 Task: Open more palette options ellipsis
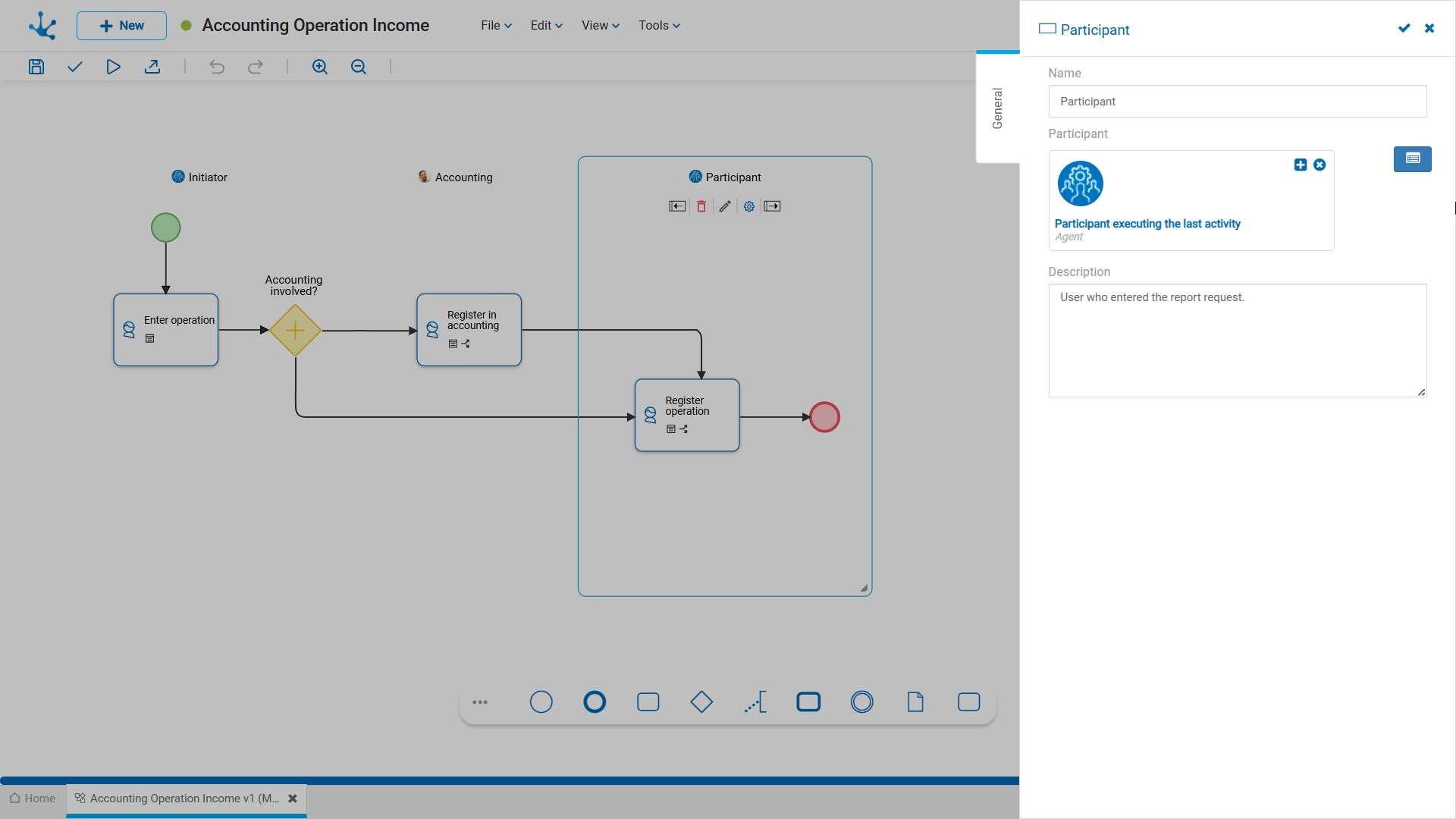click(x=480, y=702)
